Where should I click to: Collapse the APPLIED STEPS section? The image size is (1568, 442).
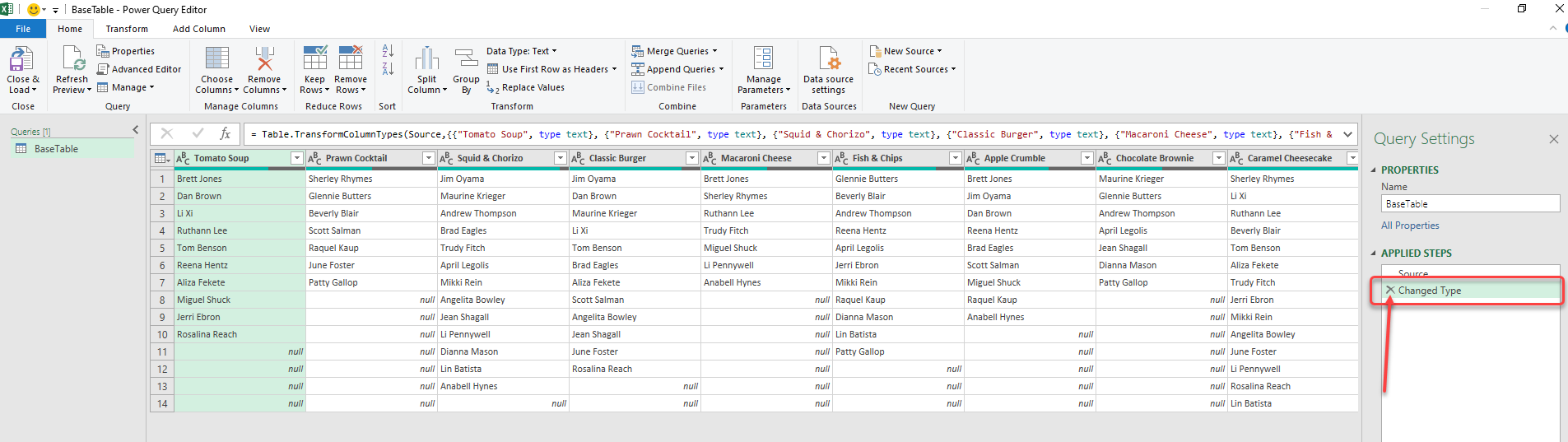[1373, 254]
